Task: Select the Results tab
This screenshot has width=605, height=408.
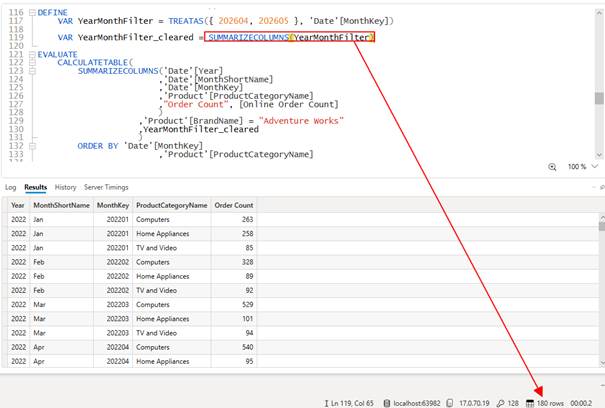Action: coord(35,187)
